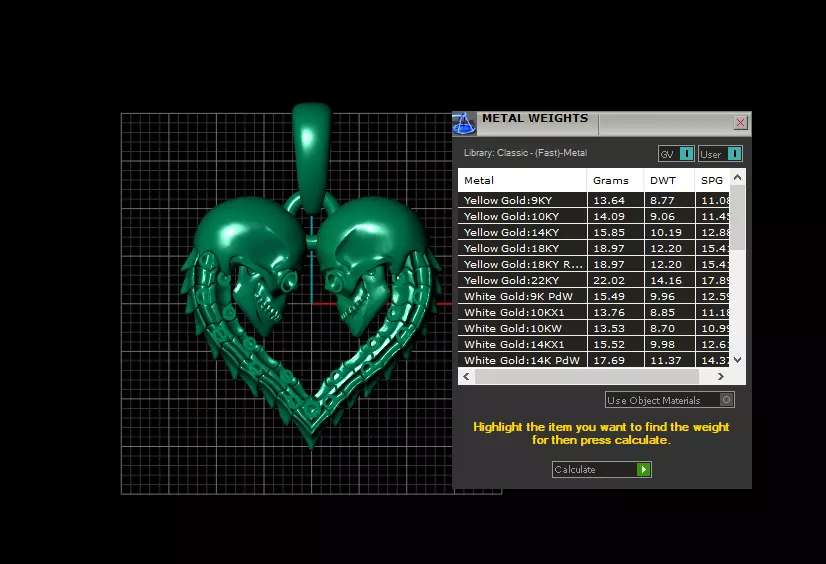
Task: Click the 17.69 grams value
Action: tap(609, 360)
